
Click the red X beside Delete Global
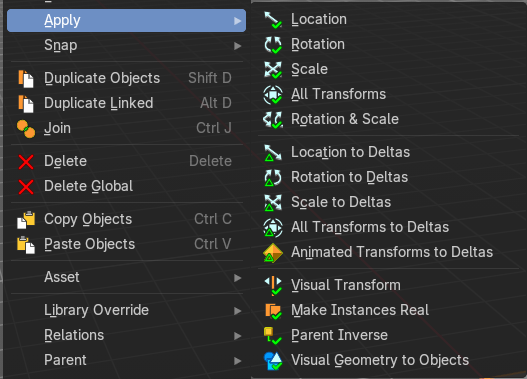coord(26,187)
